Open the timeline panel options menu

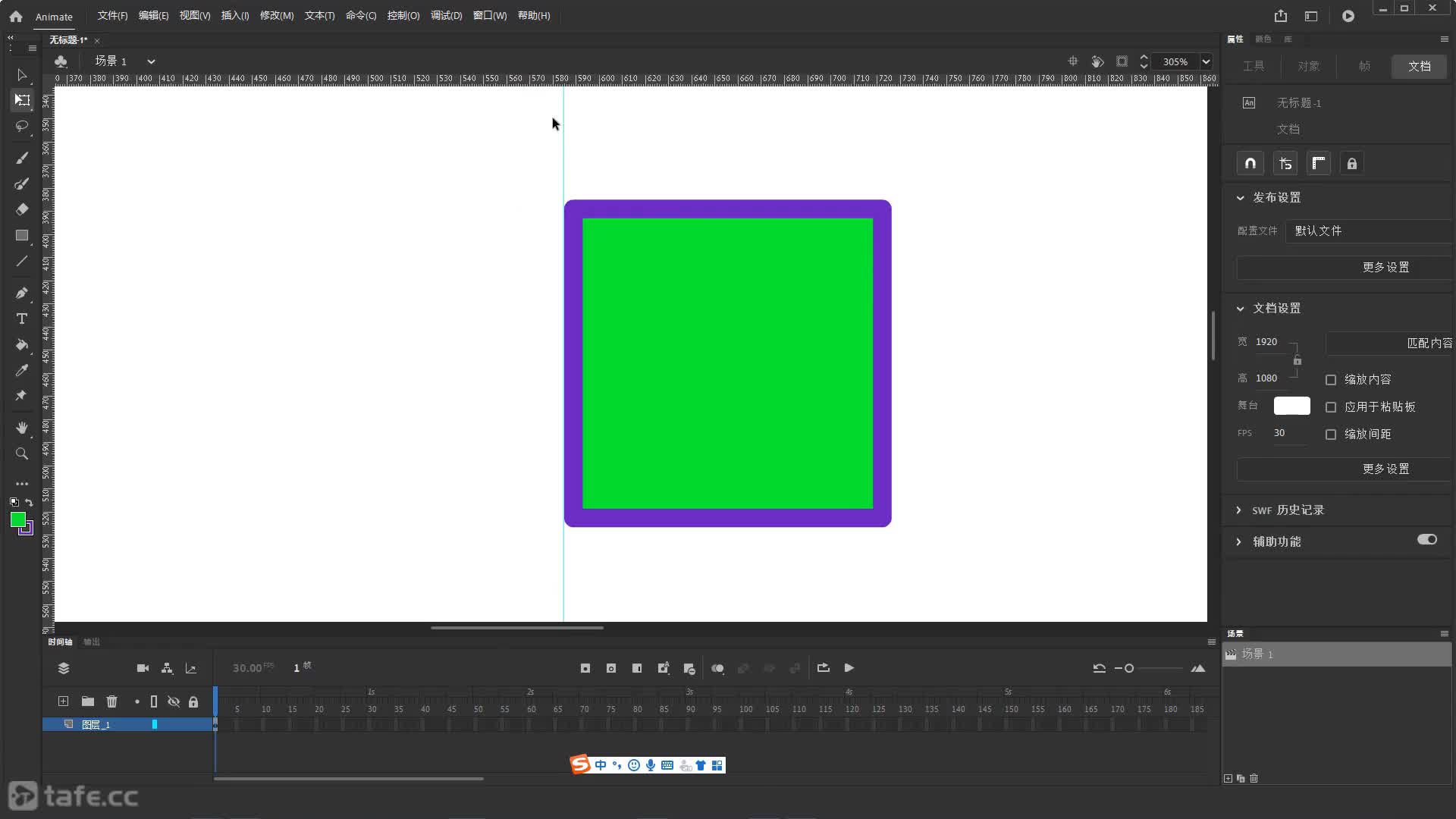point(1211,642)
